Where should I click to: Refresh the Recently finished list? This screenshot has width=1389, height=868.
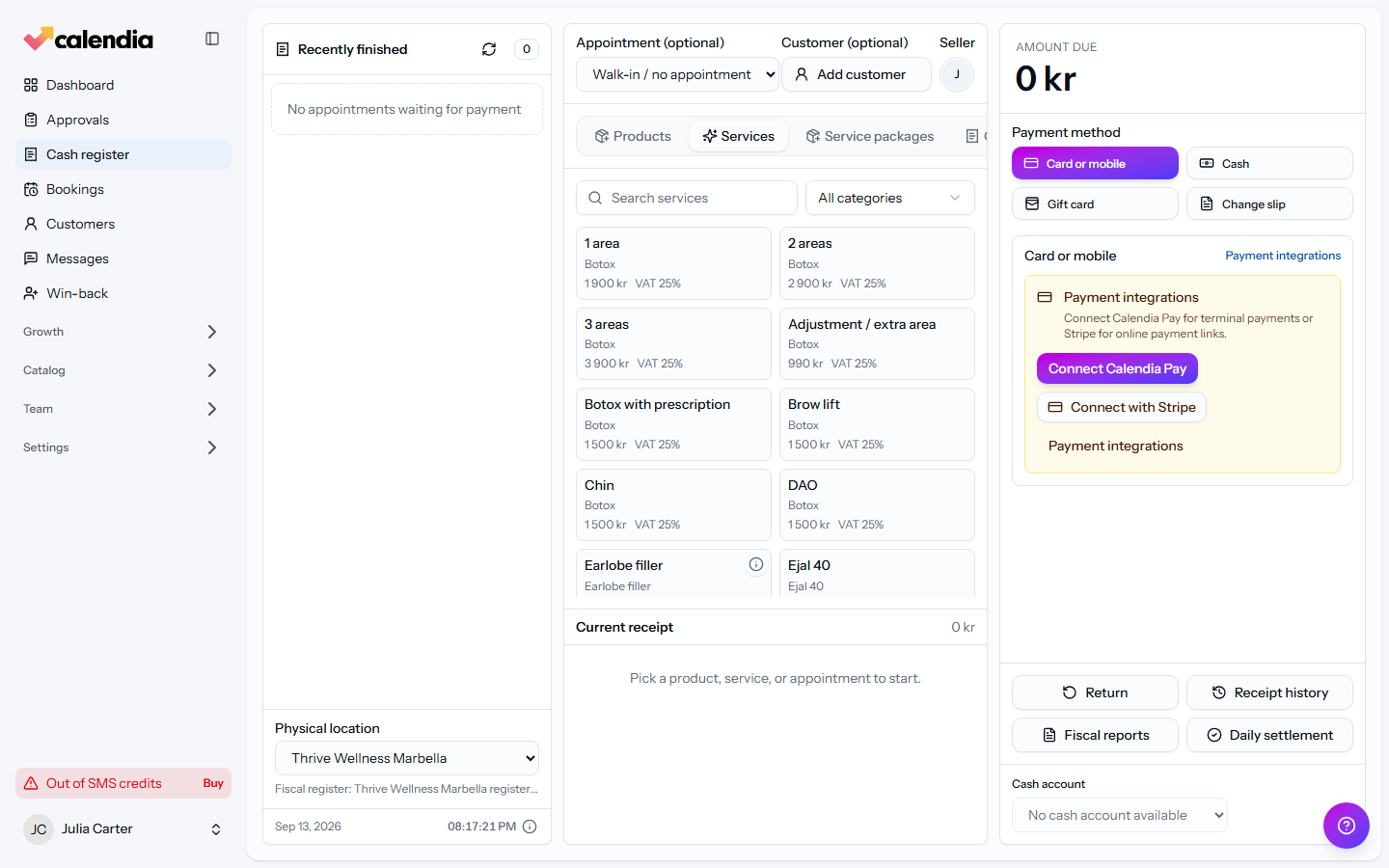[489, 49]
